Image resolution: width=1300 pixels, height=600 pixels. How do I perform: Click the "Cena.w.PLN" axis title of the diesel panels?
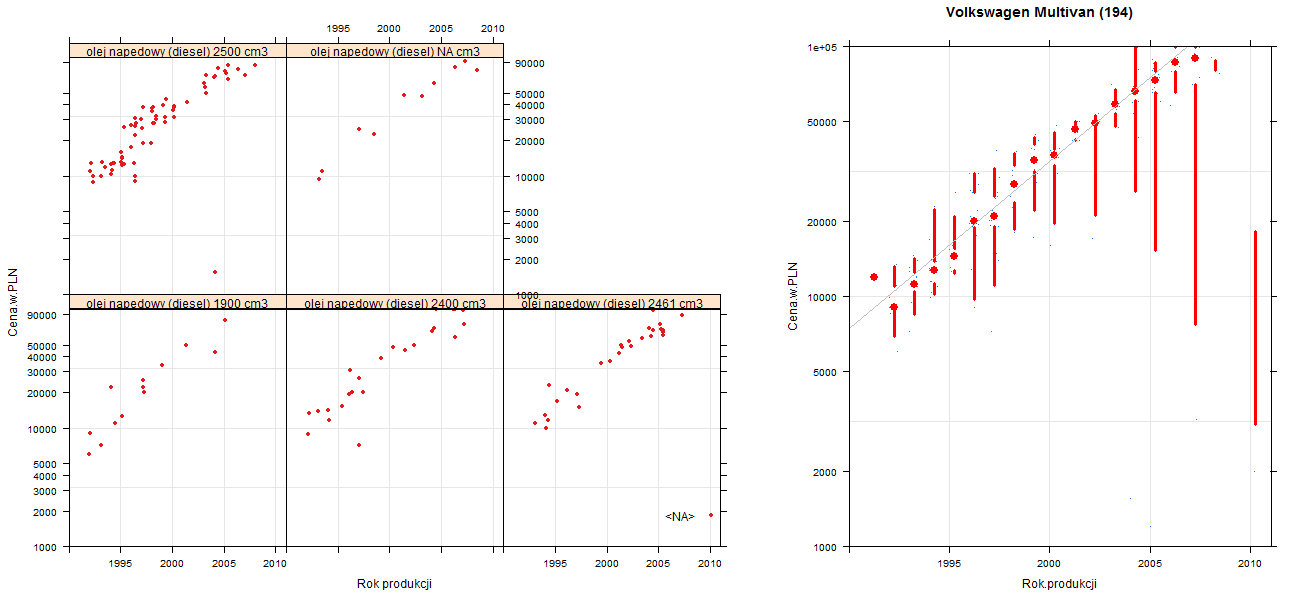[13, 304]
